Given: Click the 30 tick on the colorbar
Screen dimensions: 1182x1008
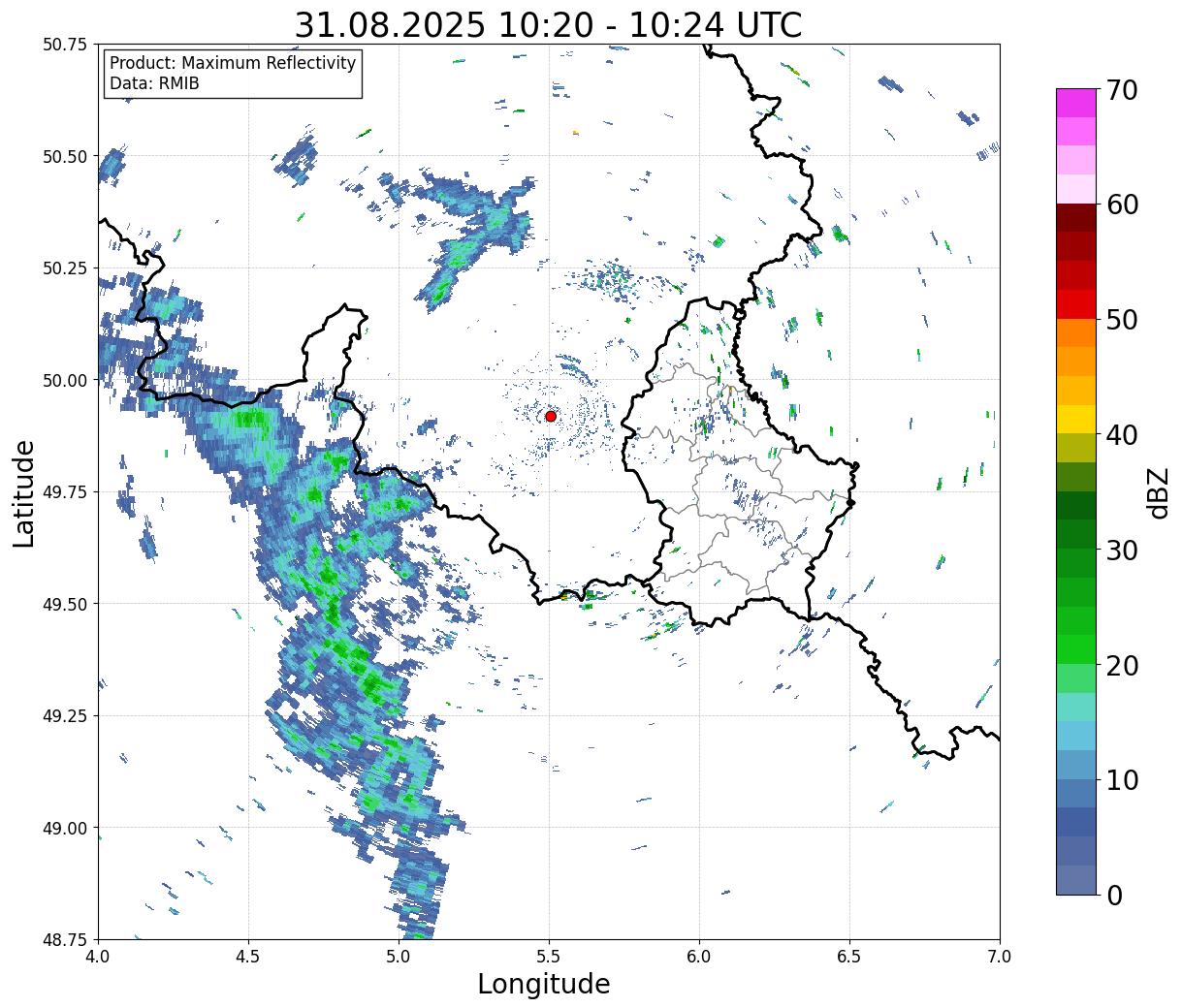Looking at the screenshot, I should 1122,550.
